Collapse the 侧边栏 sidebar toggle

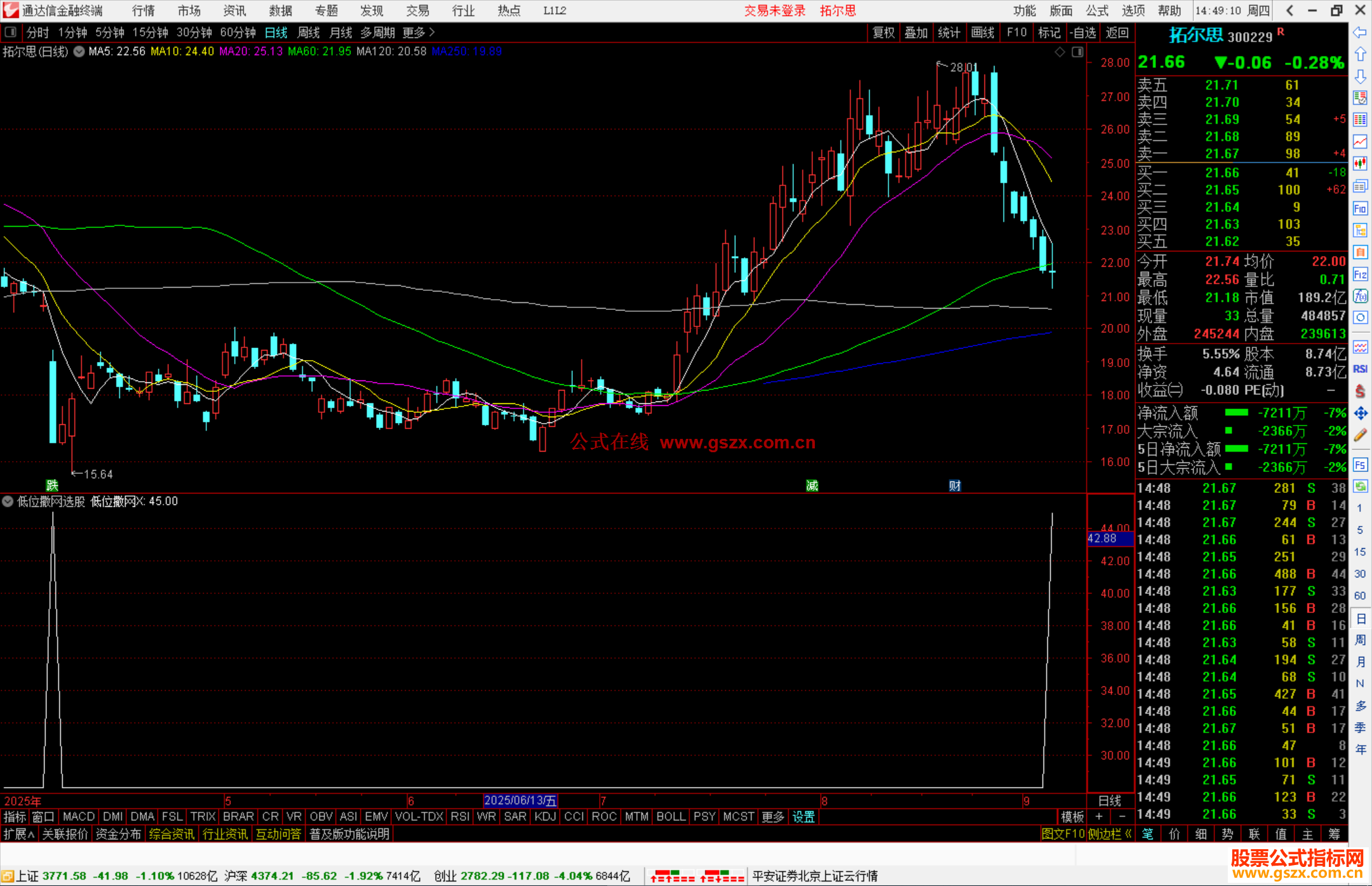(1110, 834)
